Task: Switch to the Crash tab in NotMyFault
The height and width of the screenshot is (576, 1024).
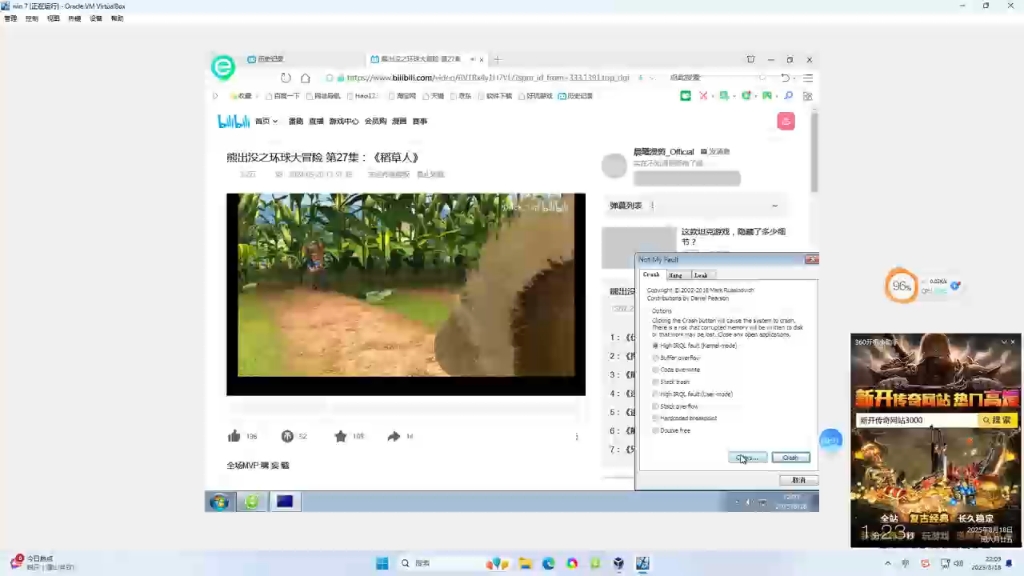Action: click(651, 275)
